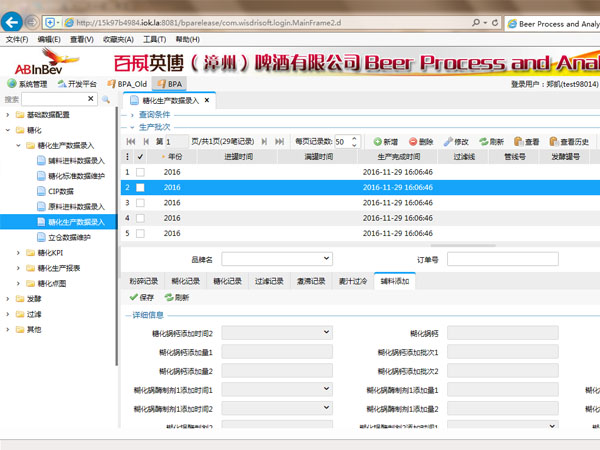
Task: Tick the checkbox for row 4
Action: (x=140, y=218)
